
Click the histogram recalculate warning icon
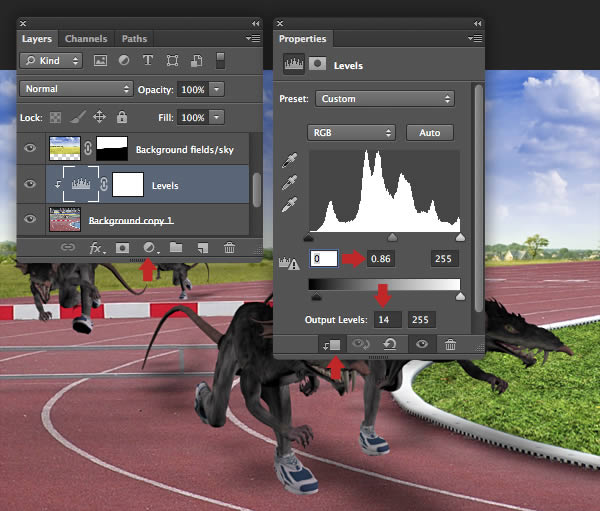click(x=289, y=263)
